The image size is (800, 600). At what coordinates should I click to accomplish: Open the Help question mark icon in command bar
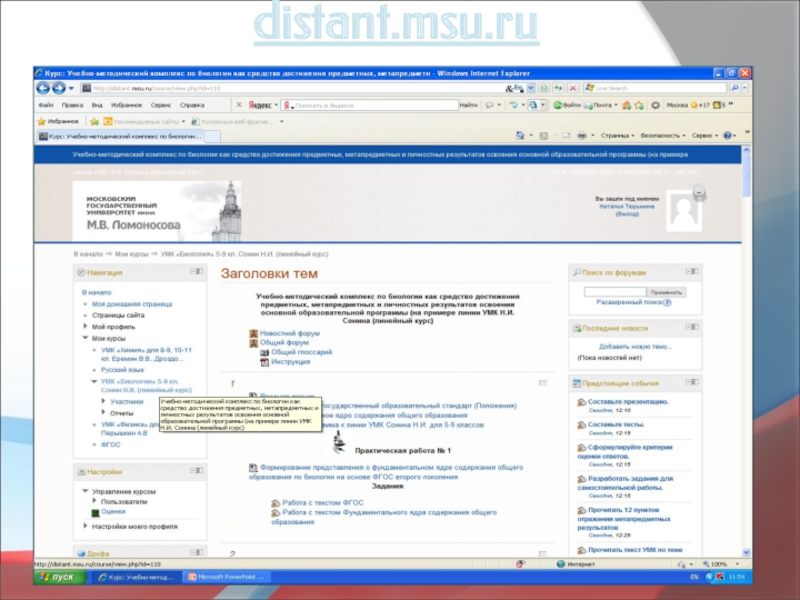point(728,136)
